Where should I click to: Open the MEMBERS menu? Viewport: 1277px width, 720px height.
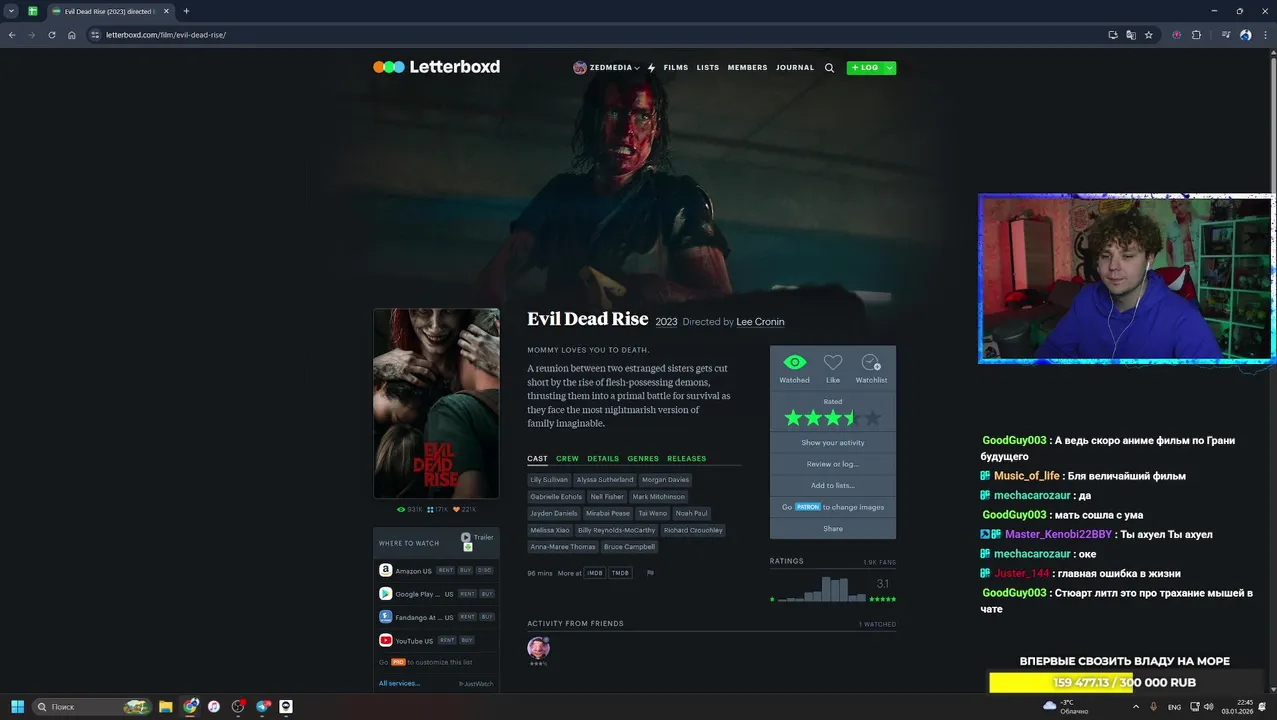click(747, 68)
